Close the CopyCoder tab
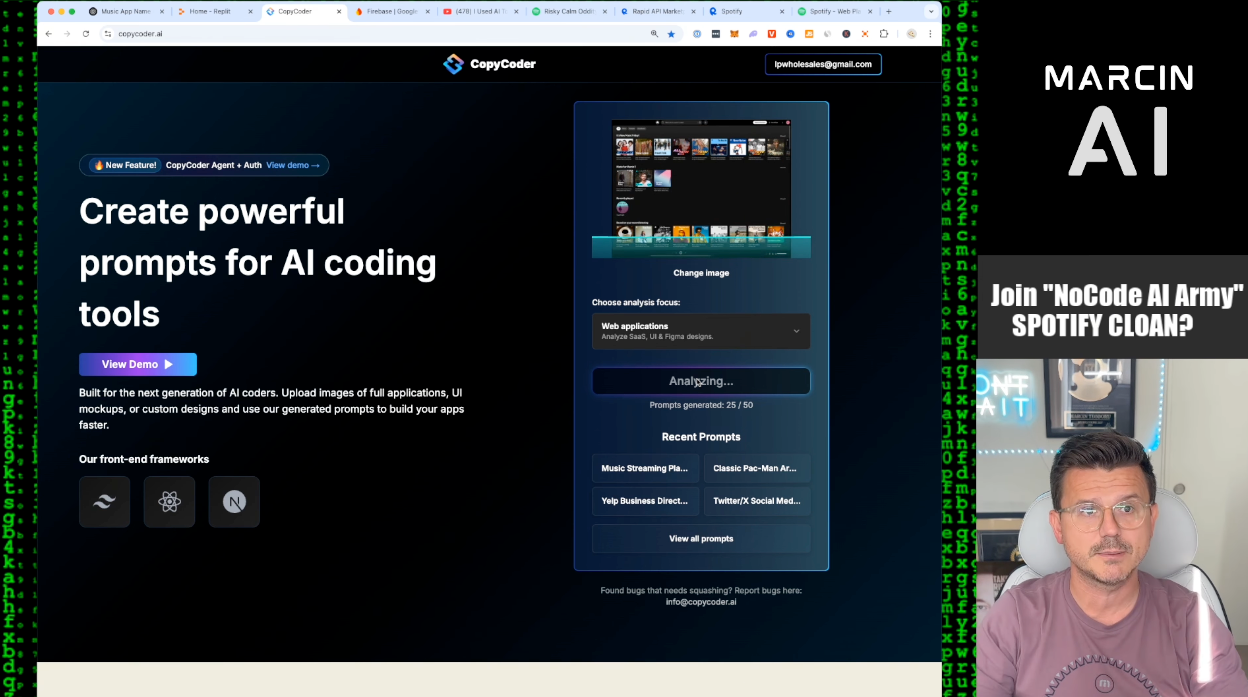This screenshot has width=1248, height=697. pos(339,11)
